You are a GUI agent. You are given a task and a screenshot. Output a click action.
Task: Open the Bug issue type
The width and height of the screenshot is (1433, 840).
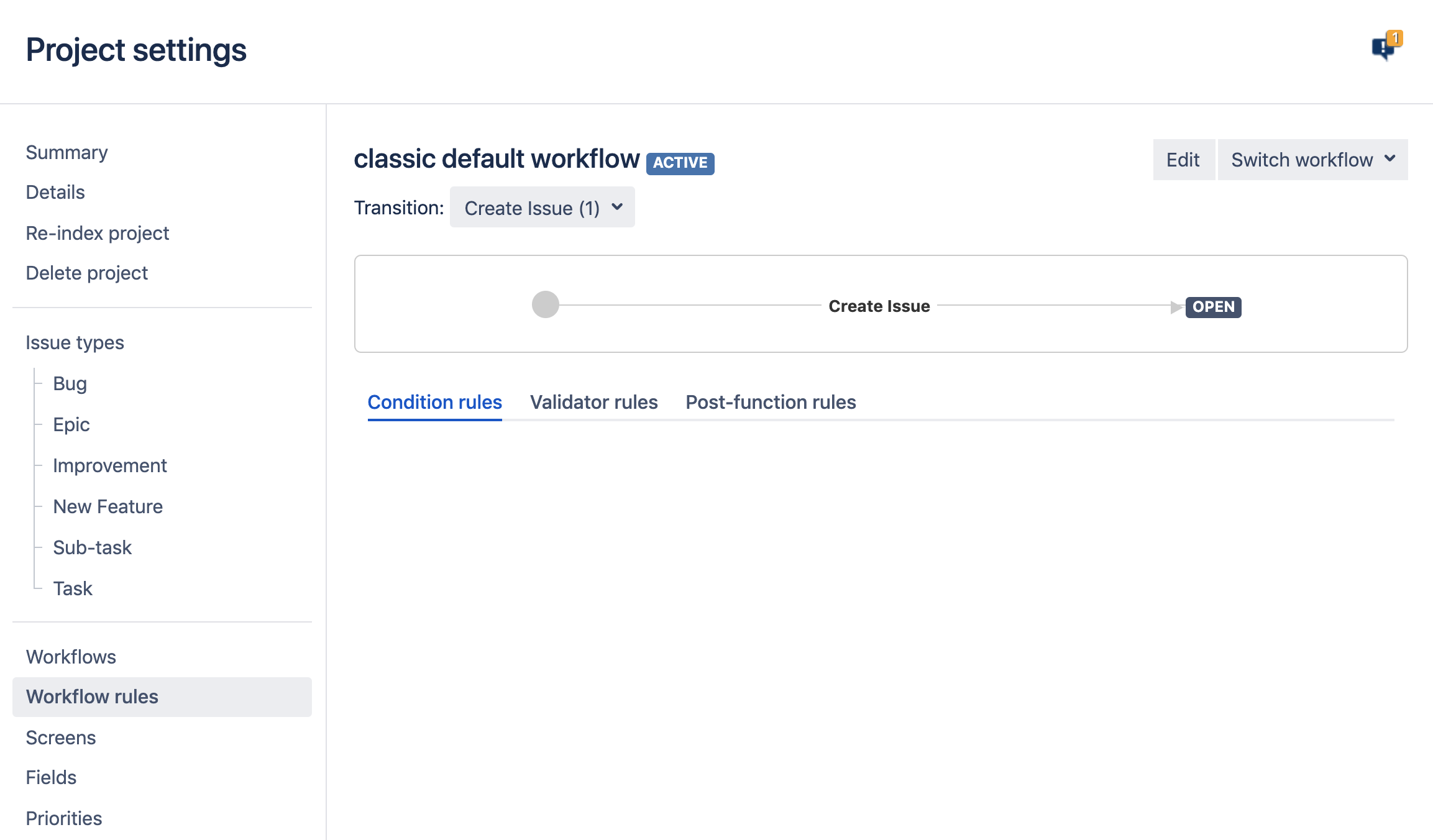click(x=70, y=383)
